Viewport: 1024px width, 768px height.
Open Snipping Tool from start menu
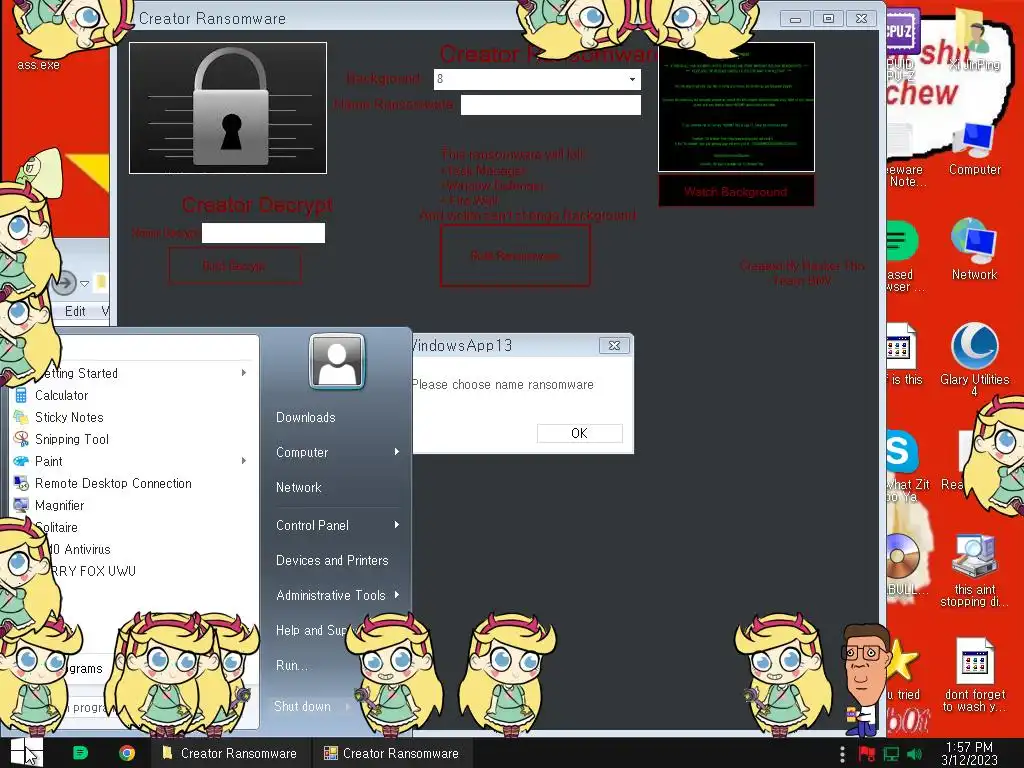(x=71, y=440)
